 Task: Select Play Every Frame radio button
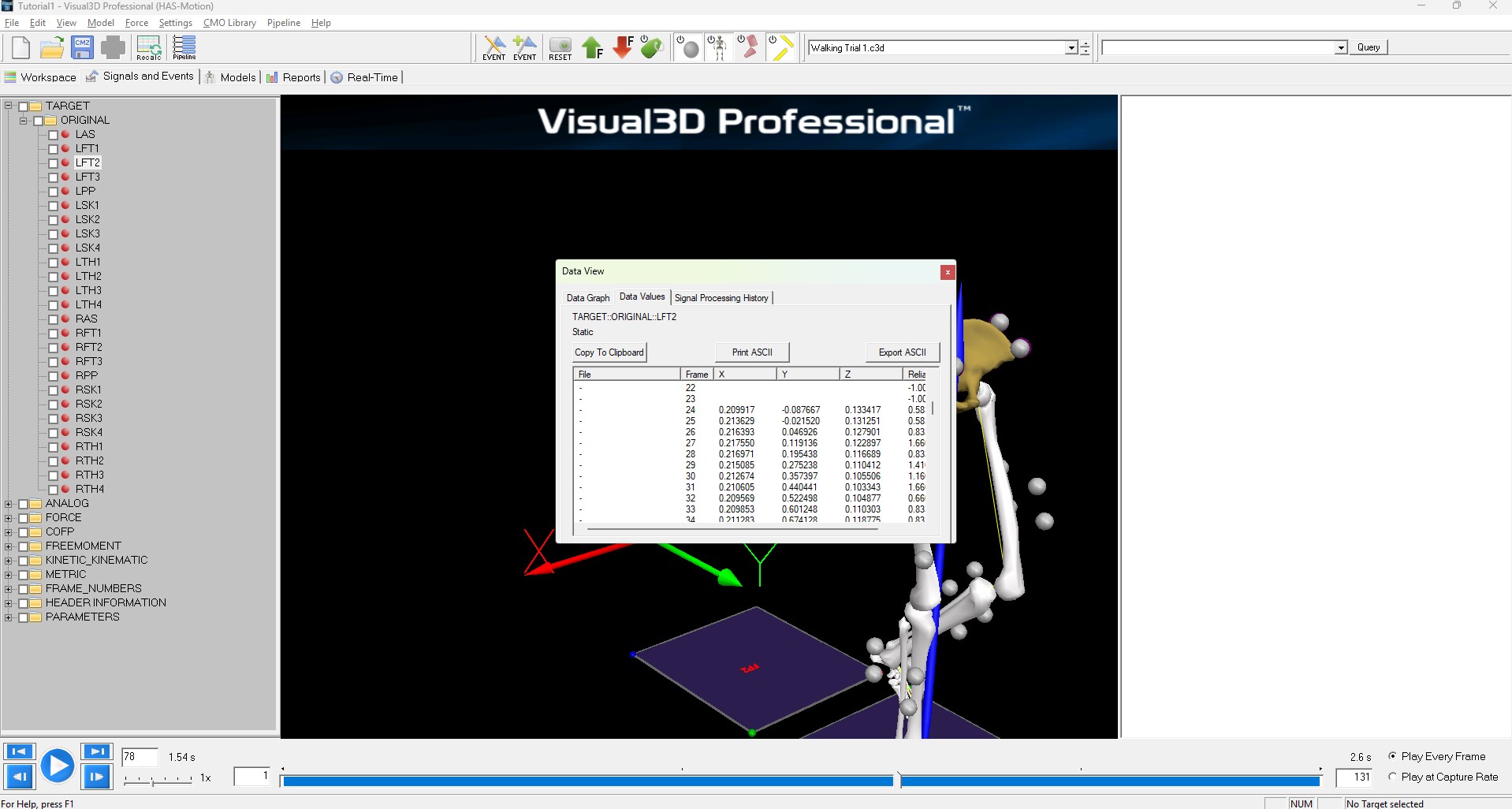1393,756
